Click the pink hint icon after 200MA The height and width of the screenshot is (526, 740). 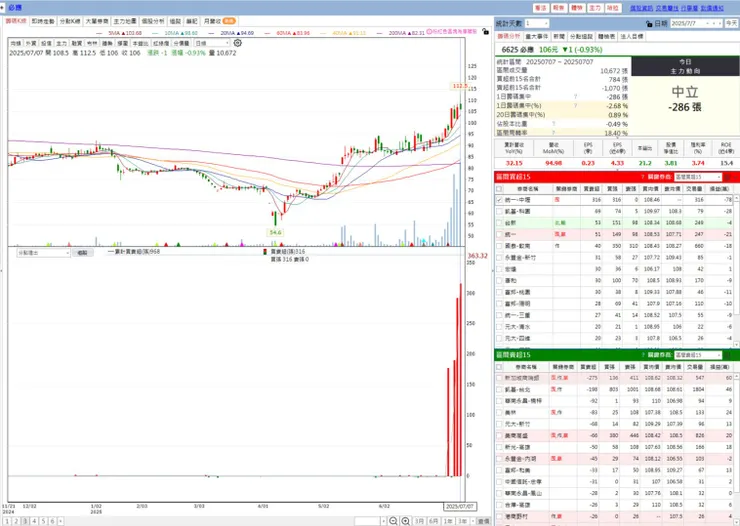tap(429, 32)
